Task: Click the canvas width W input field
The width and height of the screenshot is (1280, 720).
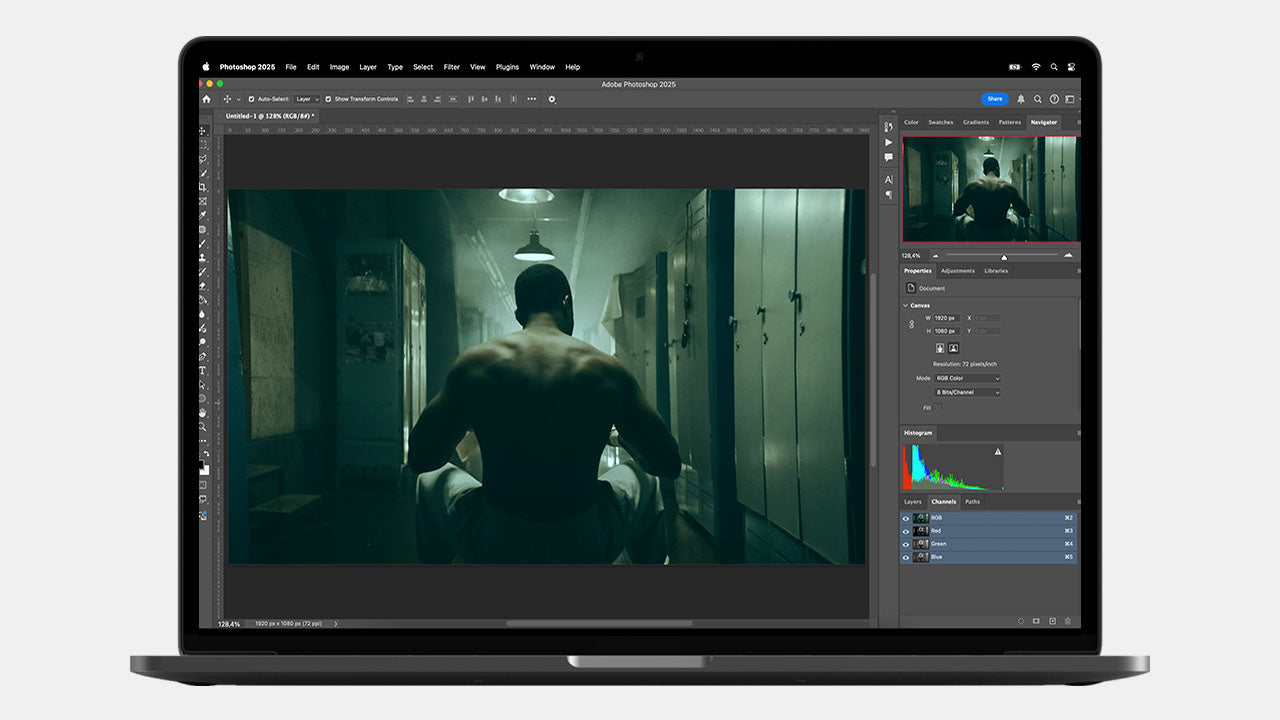Action: (945, 318)
